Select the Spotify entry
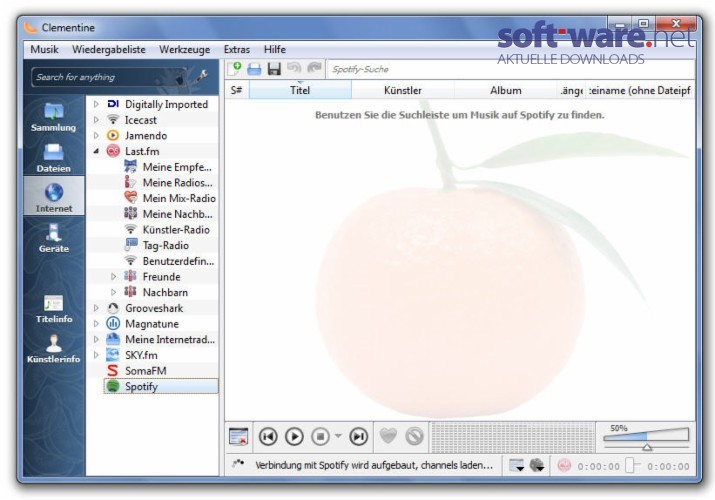This screenshot has width=715, height=500. tap(161, 387)
